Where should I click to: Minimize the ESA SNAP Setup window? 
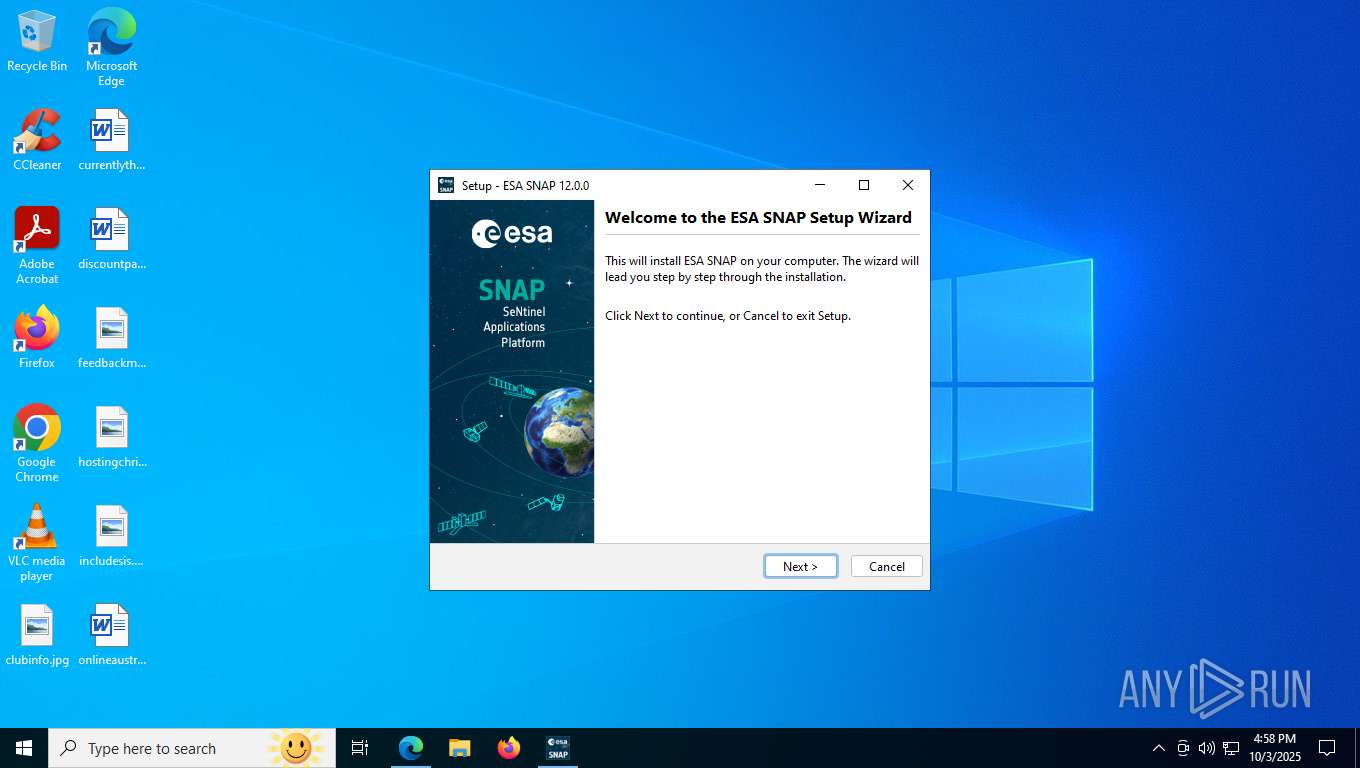pyautogui.click(x=820, y=185)
